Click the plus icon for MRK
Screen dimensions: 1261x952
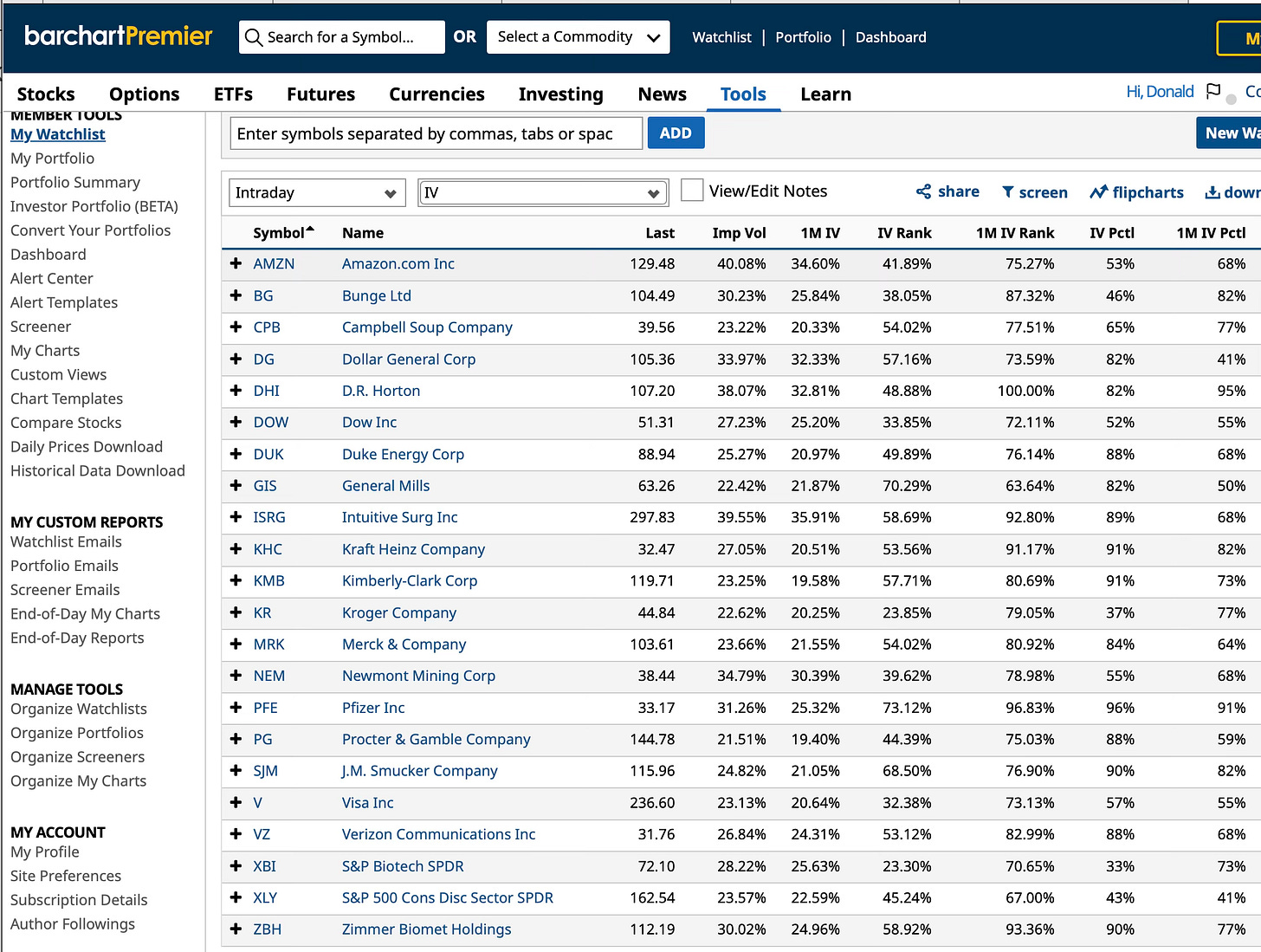[x=236, y=644]
